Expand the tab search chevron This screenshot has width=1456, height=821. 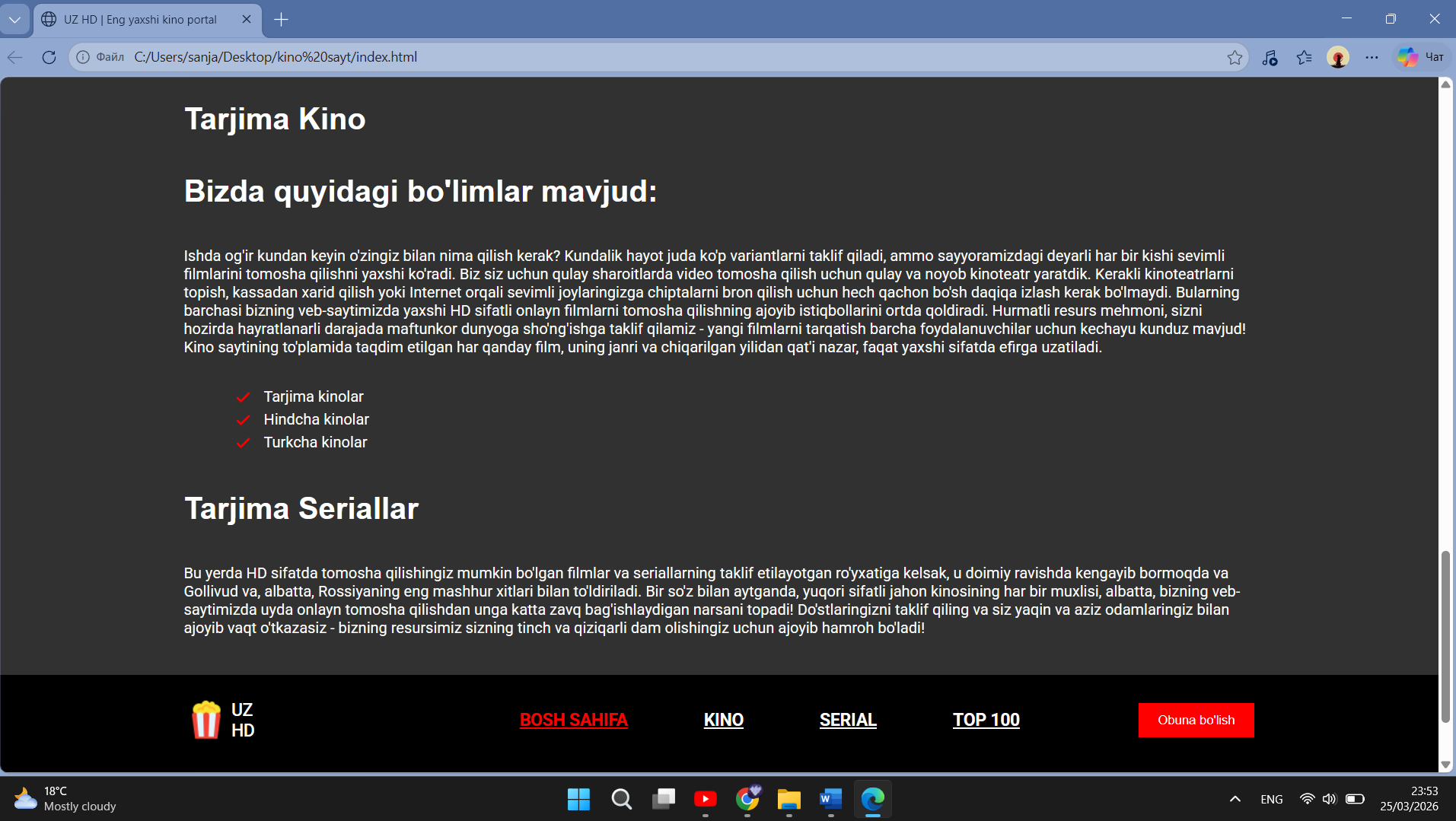[14, 19]
